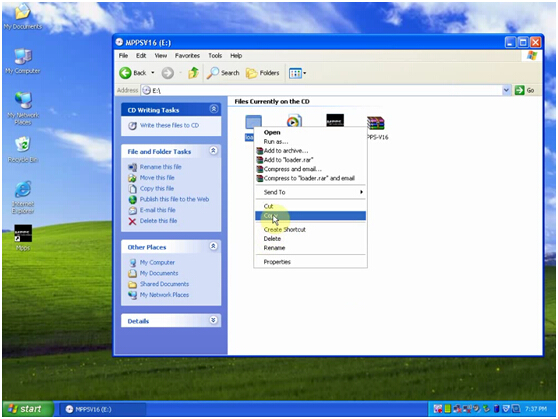This screenshot has height=419, width=558.
Task: Choose Rename from the context menu
Action: point(310,248)
